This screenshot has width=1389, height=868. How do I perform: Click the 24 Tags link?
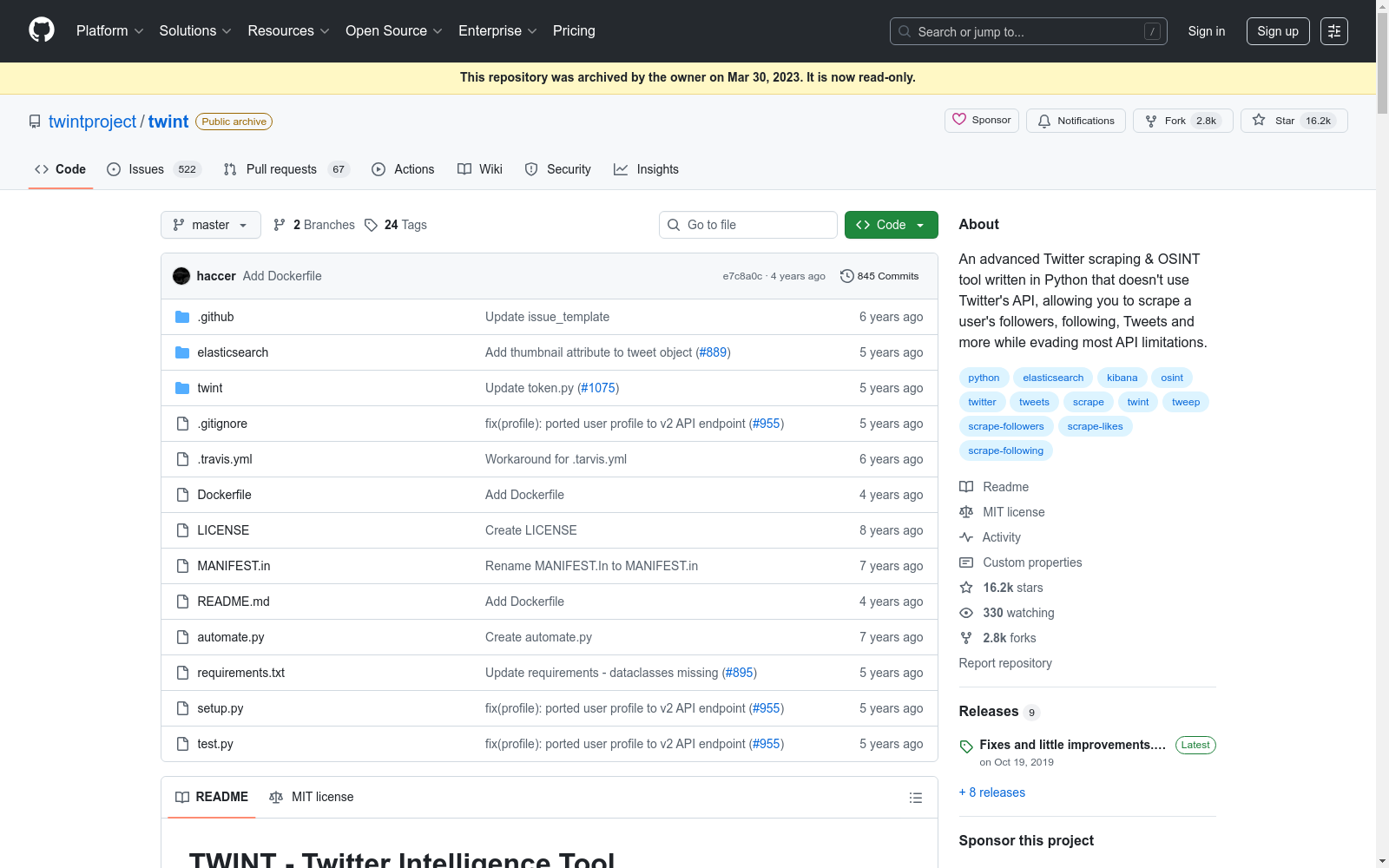coord(396,225)
